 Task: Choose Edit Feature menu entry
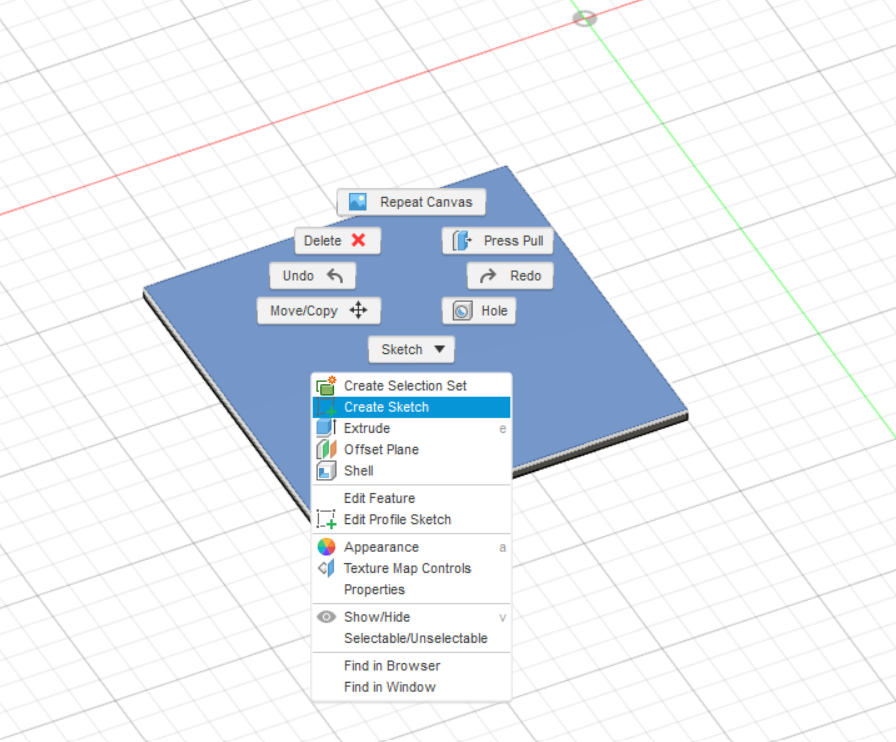click(411, 498)
